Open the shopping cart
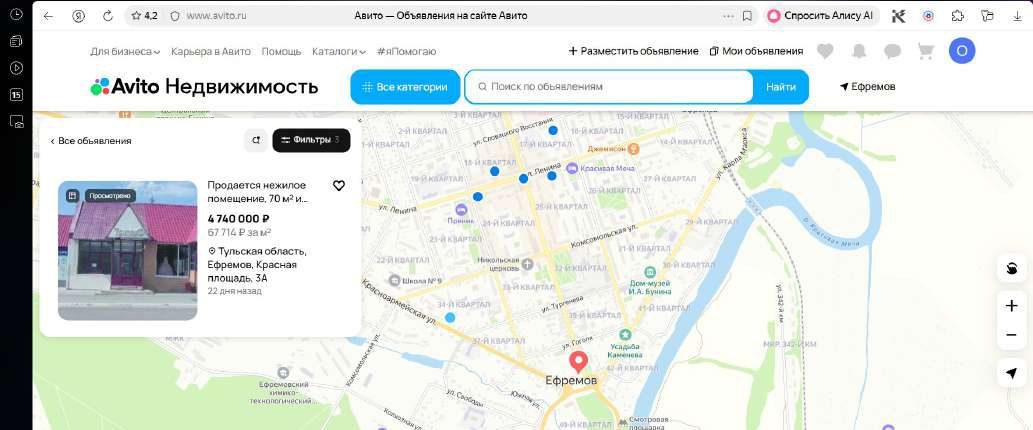This screenshot has width=1033, height=430. [x=926, y=51]
